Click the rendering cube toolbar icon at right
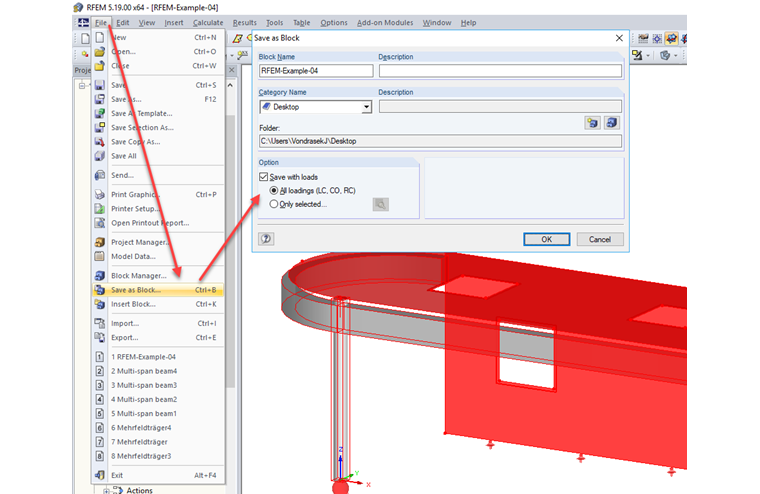Image resolution: width=760 pixels, height=494 pixels. pyautogui.click(x=665, y=55)
